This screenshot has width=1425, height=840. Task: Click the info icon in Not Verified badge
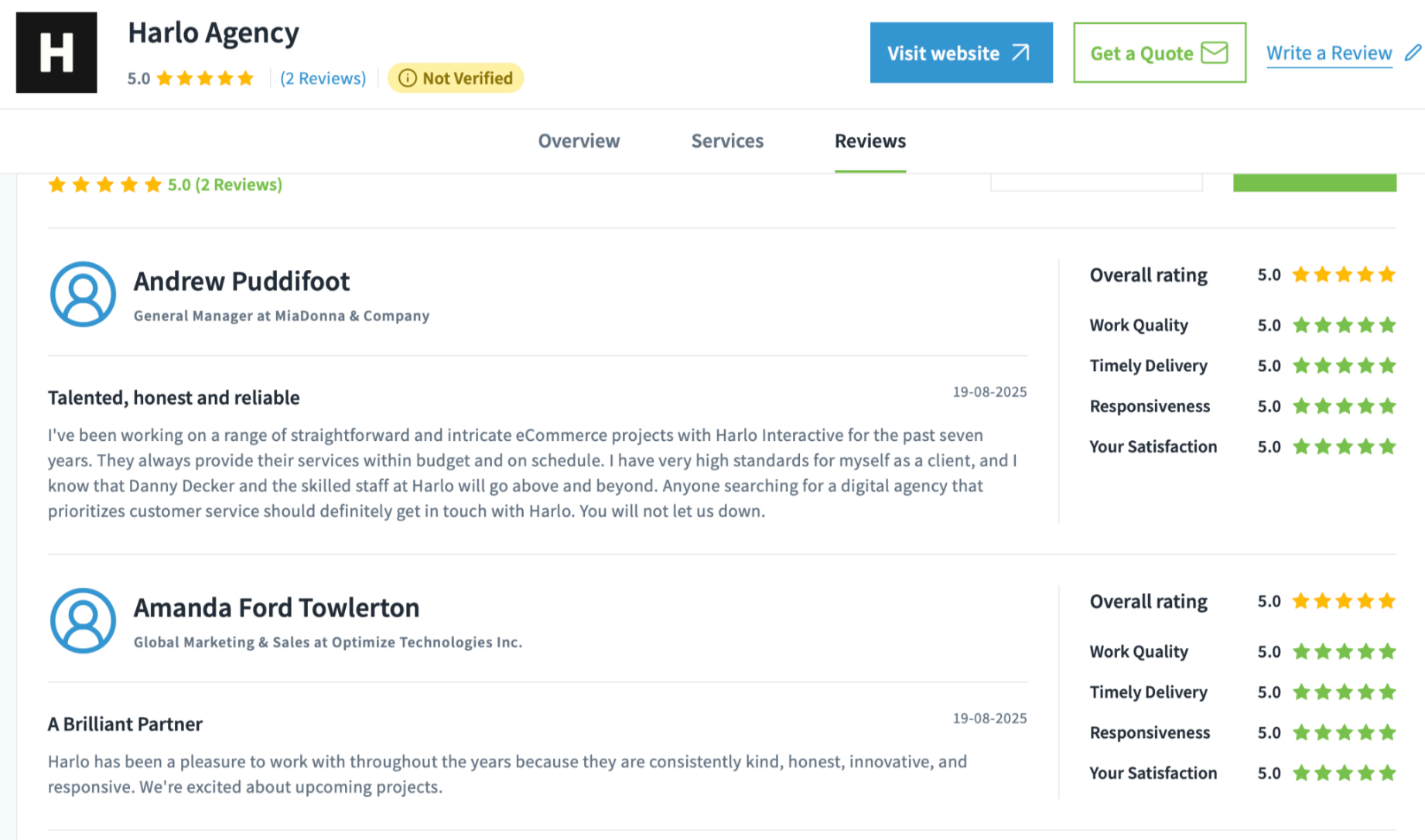(408, 78)
